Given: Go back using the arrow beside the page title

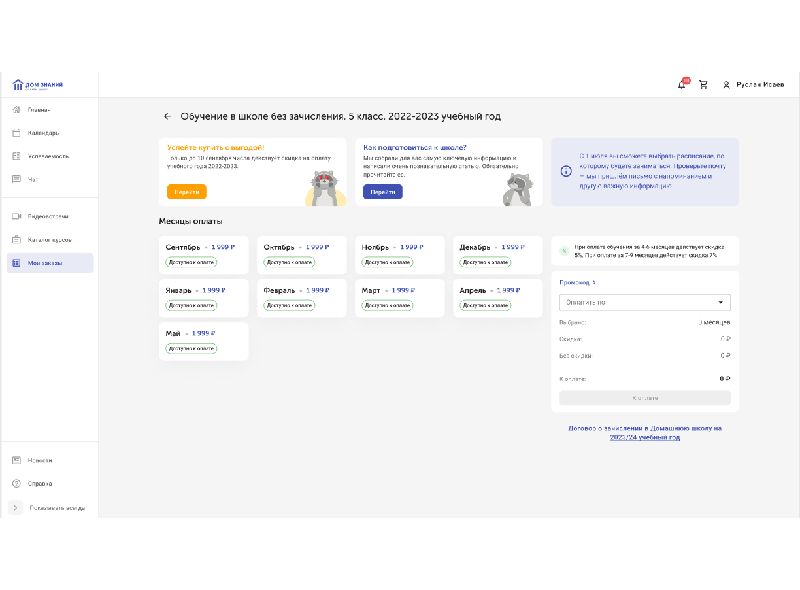Looking at the screenshot, I should coord(167,116).
